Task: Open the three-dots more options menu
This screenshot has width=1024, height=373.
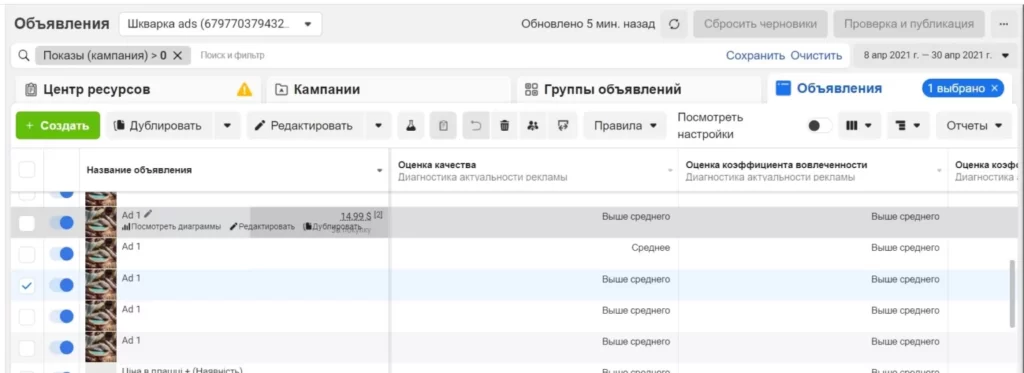Action: pos(1004,24)
